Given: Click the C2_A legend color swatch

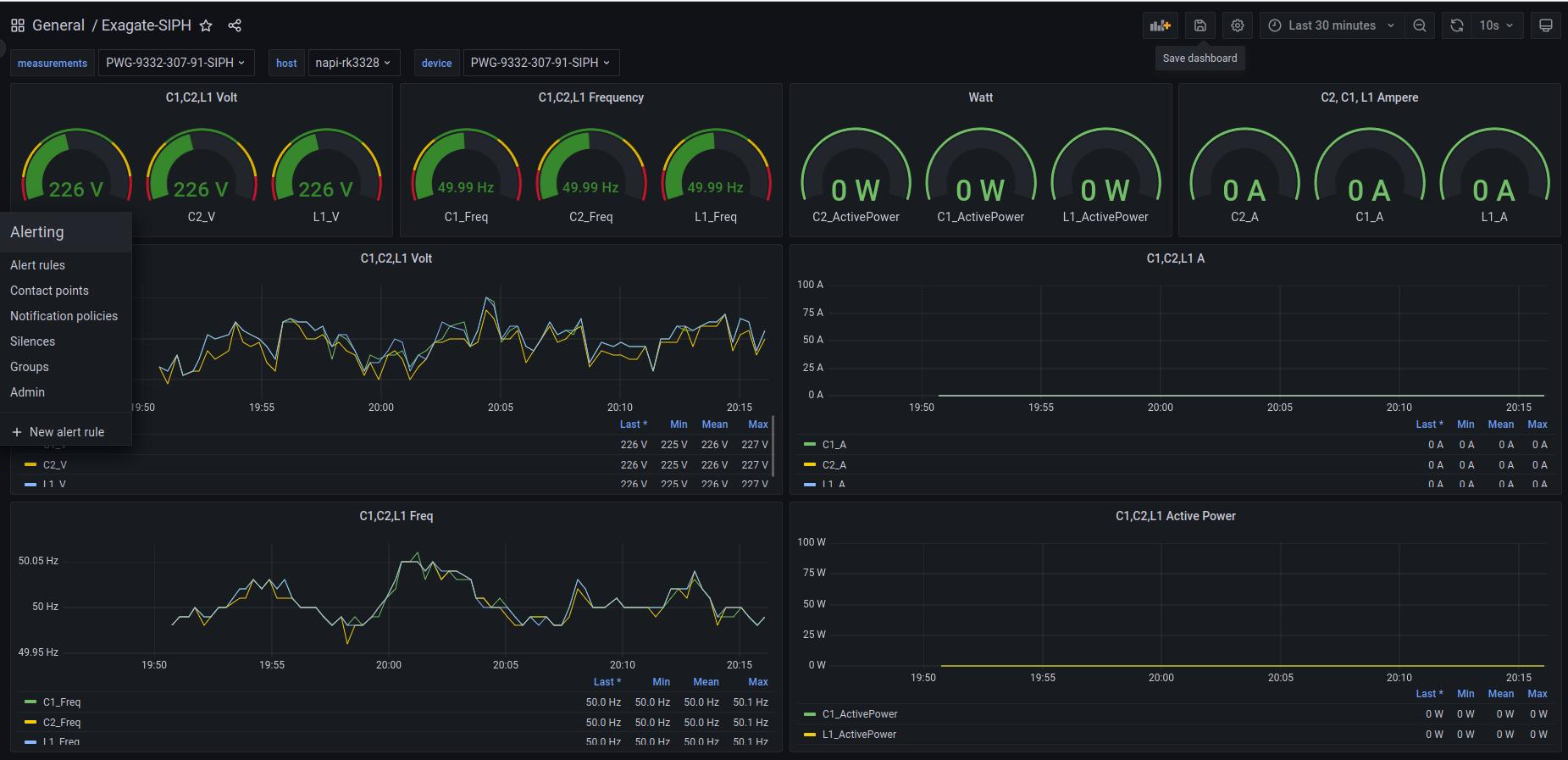Looking at the screenshot, I should [809, 465].
